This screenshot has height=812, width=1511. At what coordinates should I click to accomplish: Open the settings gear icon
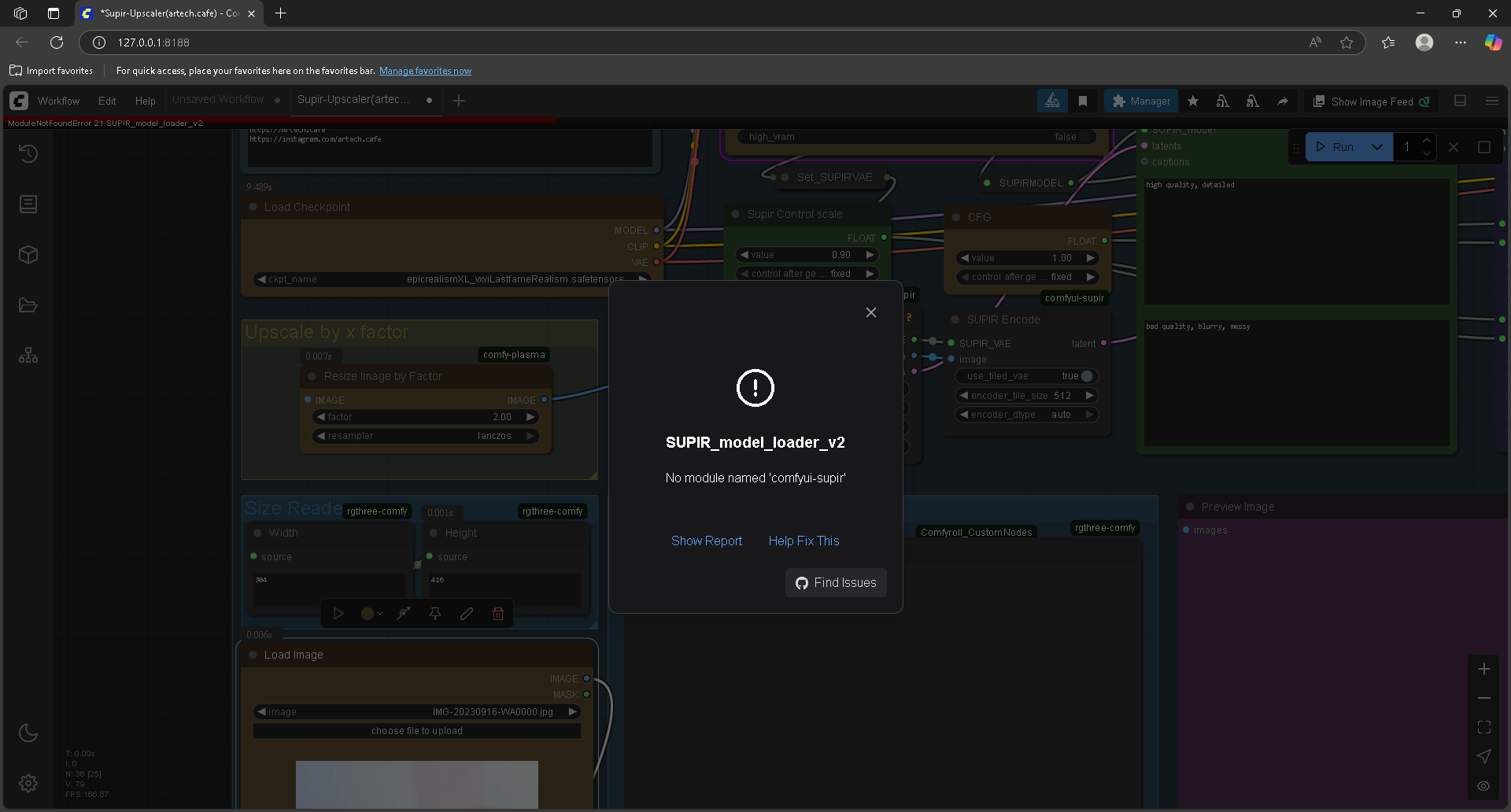pos(28,783)
